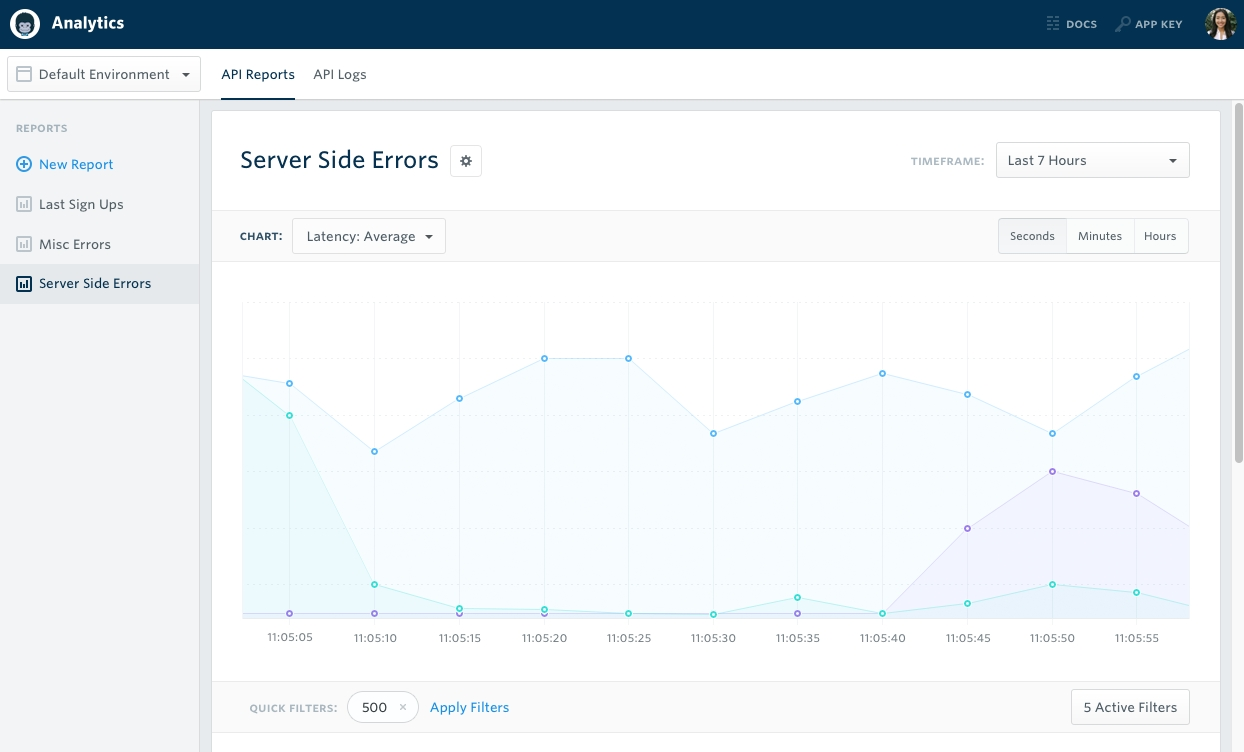Open the Misc Errors report
The height and width of the screenshot is (752, 1244).
[x=75, y=244]
